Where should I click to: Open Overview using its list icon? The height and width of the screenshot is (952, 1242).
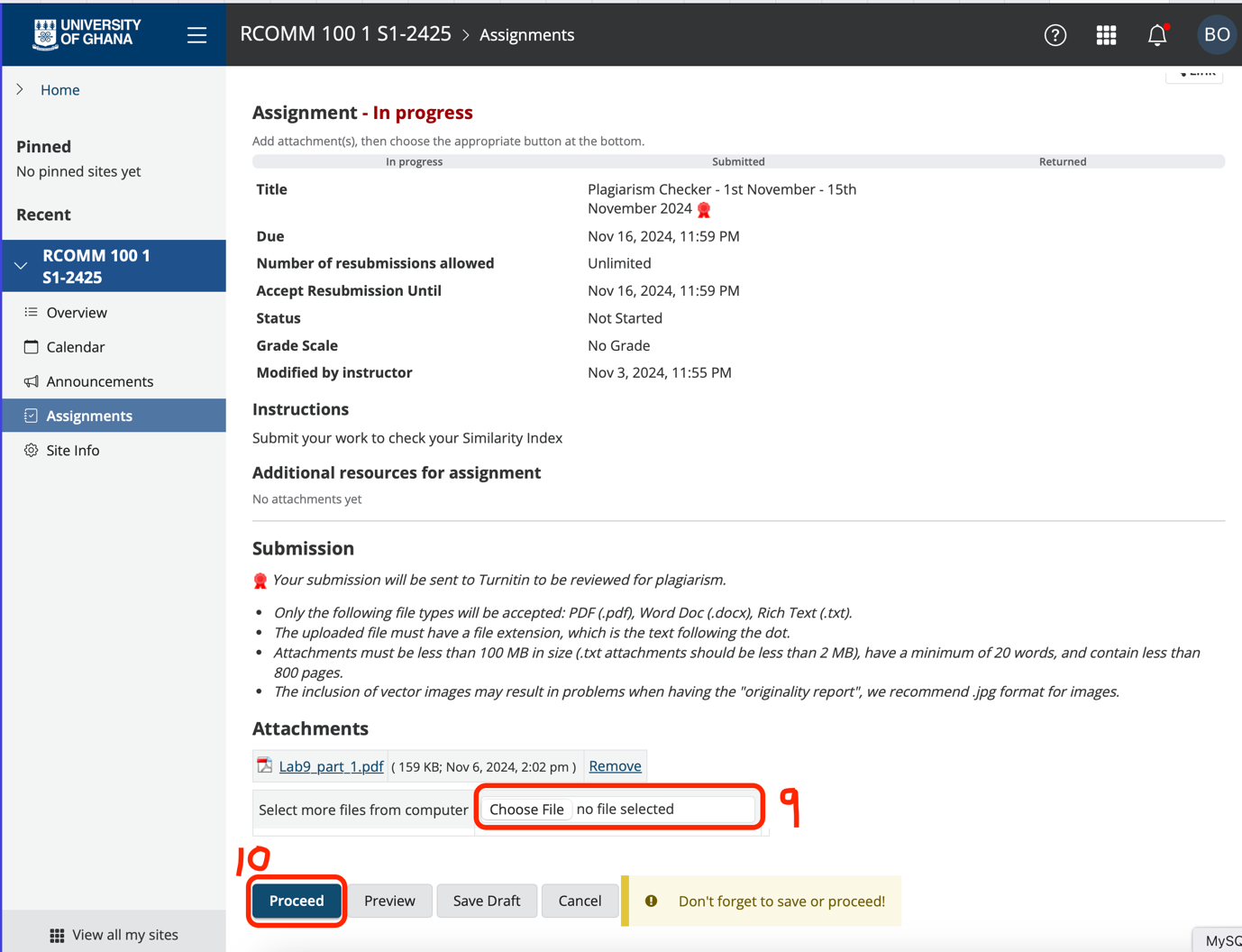[32, 312]
